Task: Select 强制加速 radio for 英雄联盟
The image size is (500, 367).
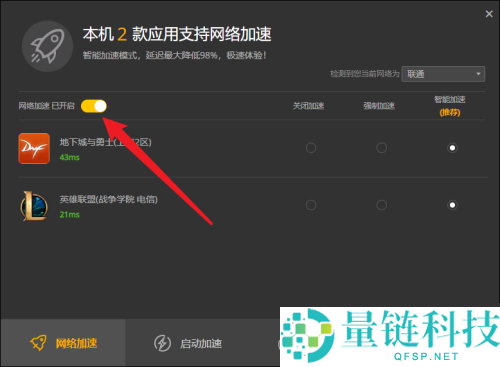Action: pyautogui.click(x=381, y=205)
